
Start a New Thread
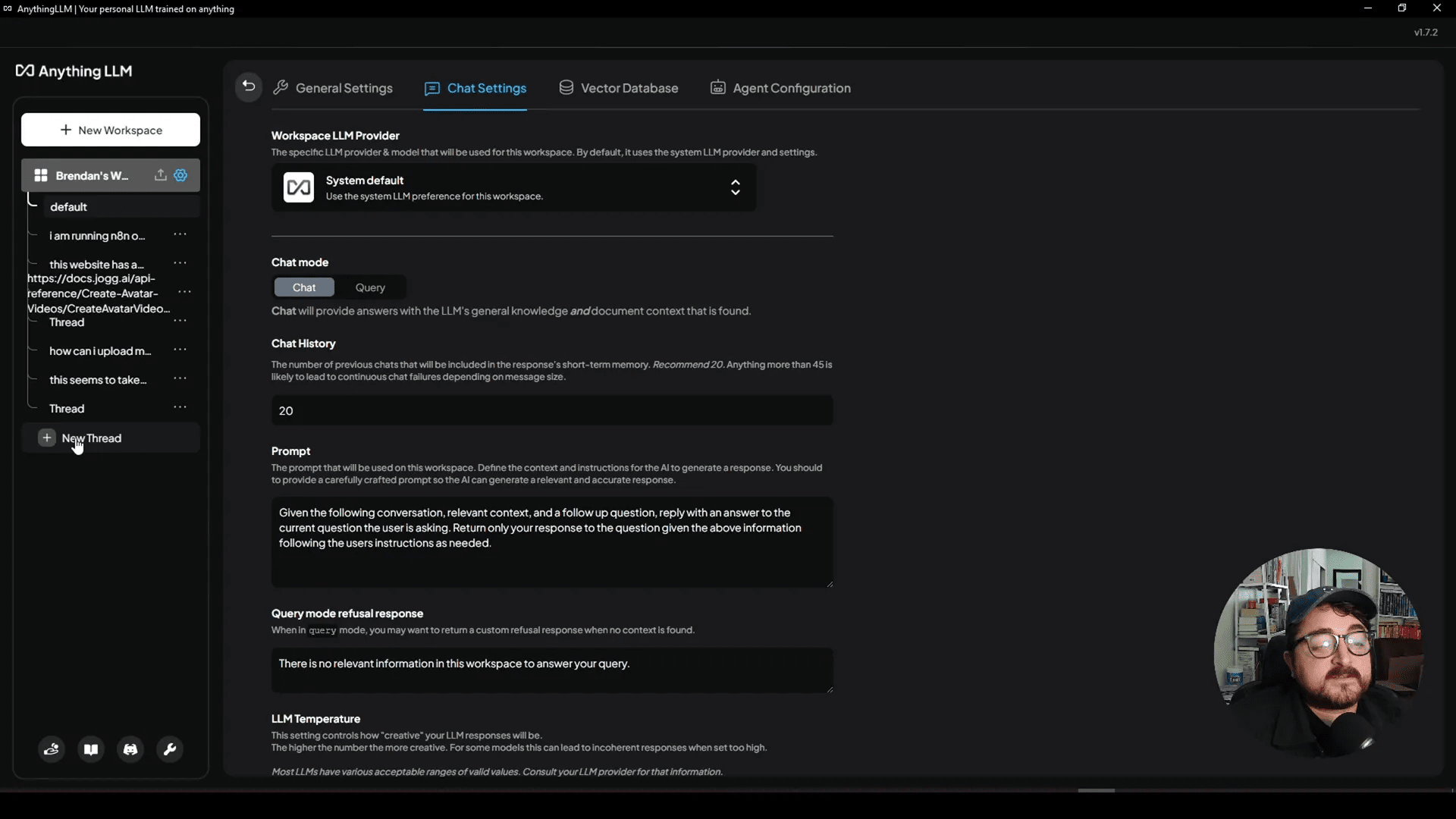111,438
